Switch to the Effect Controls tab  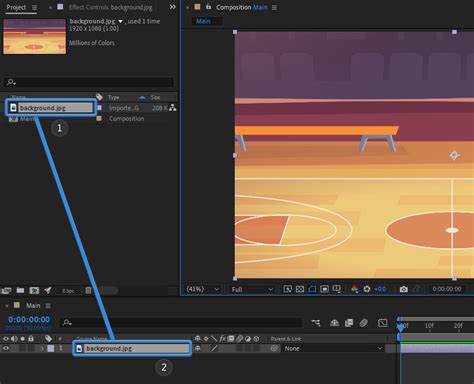pyautogui.click(x=110, y=7)
